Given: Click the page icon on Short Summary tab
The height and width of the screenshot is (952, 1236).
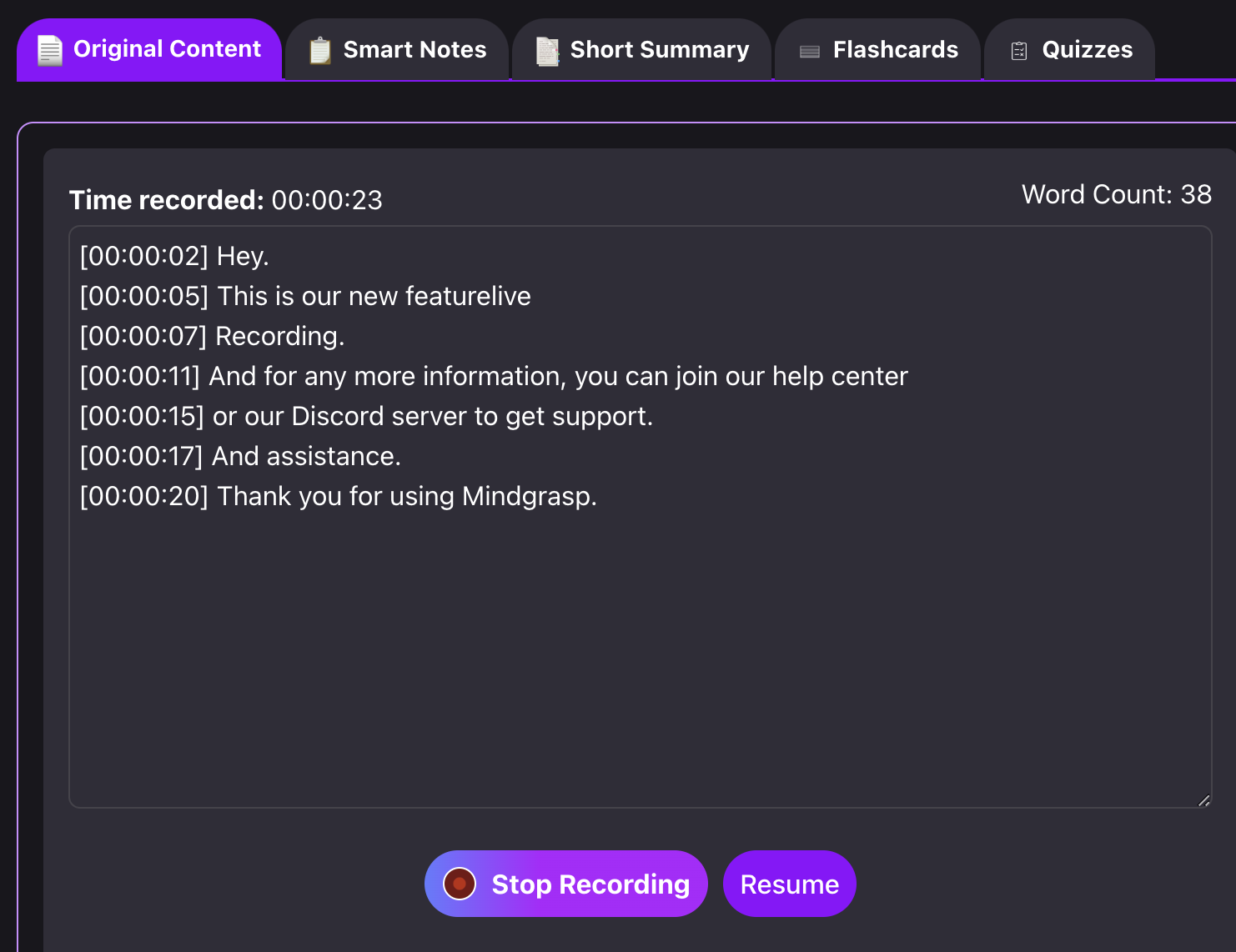Looking at the screenshot, I should (545, 49).
